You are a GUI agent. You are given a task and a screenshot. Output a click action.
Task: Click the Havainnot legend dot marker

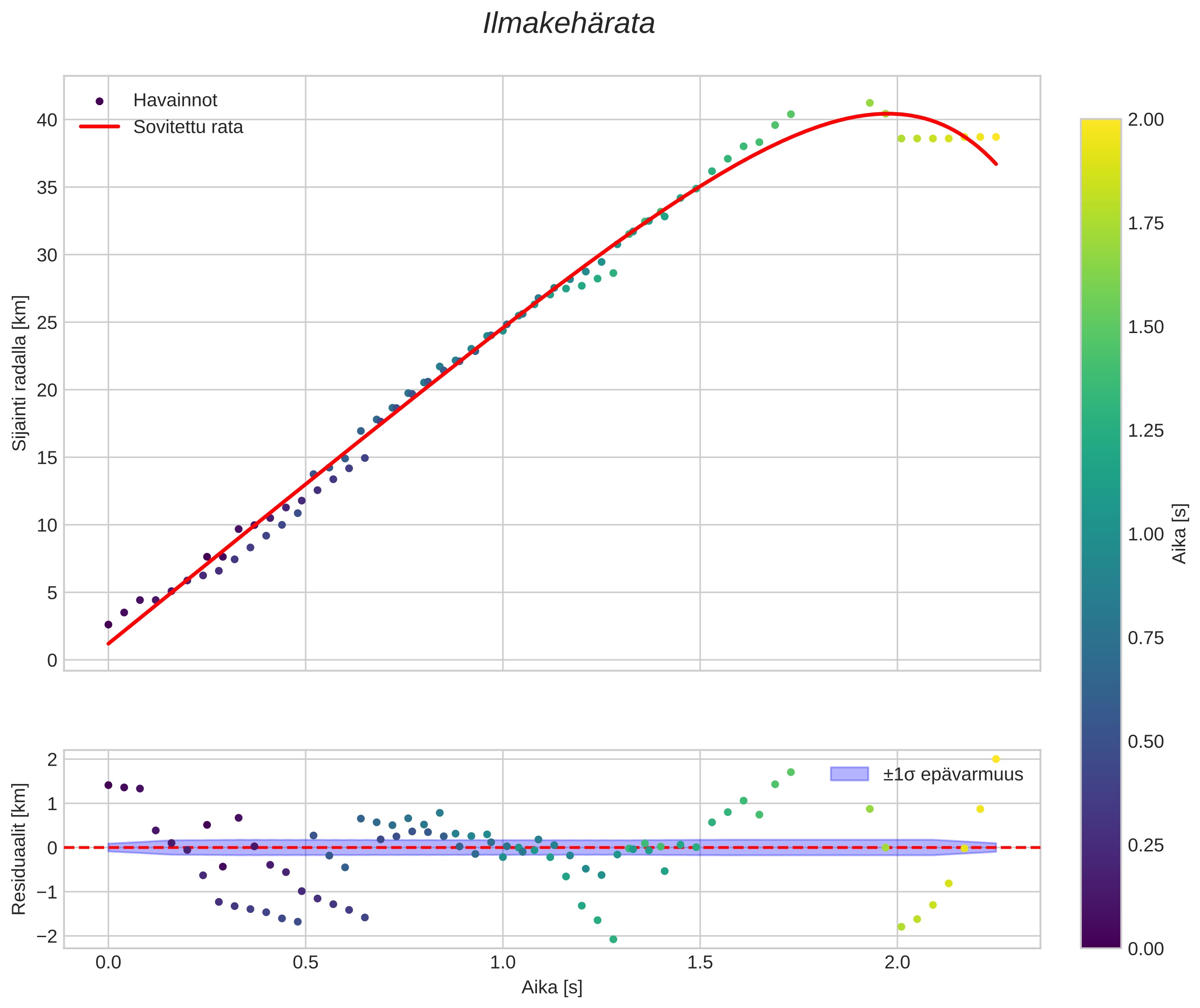[100, 101]
